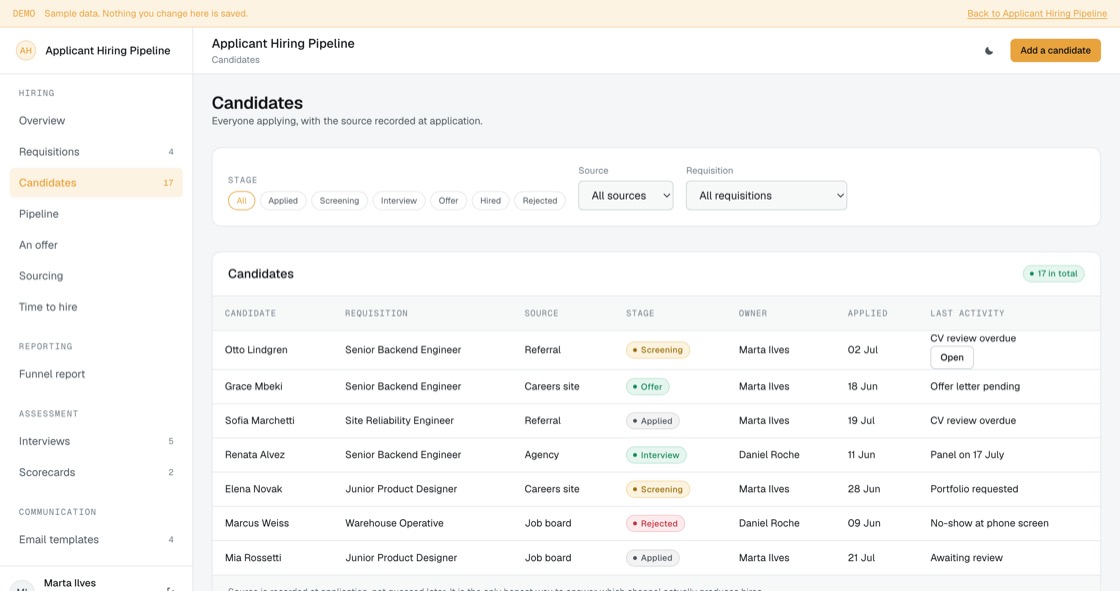This screenshot has width=1120, height=591.
Task: Select the All stage filter chip
Action: pos(241,201)
